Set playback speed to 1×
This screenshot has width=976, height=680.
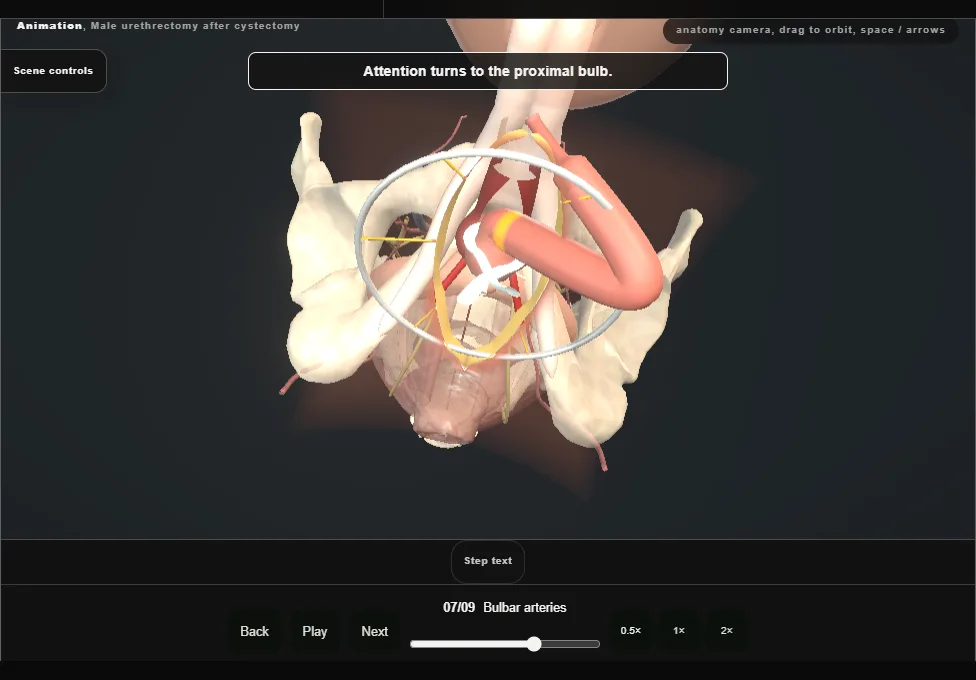click(679, 631)
